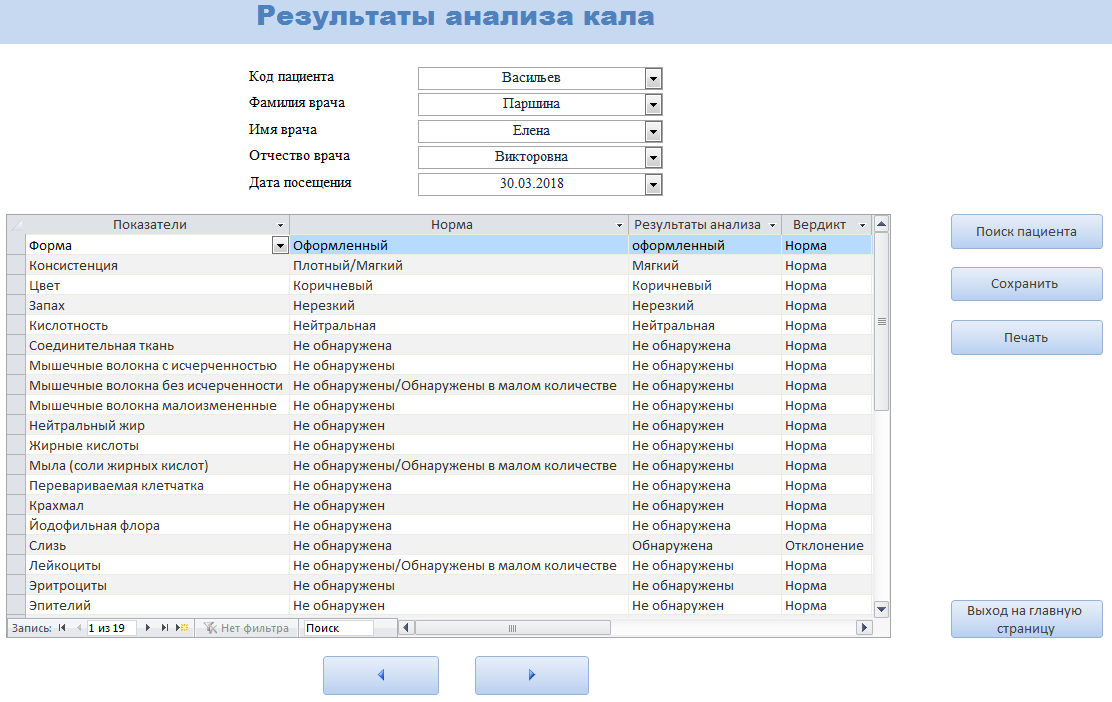Open the 'Вердикт' column filter arrow
Image resolution: width=1112 pixels, height=702 pixels.
click(x=862, y=225)
